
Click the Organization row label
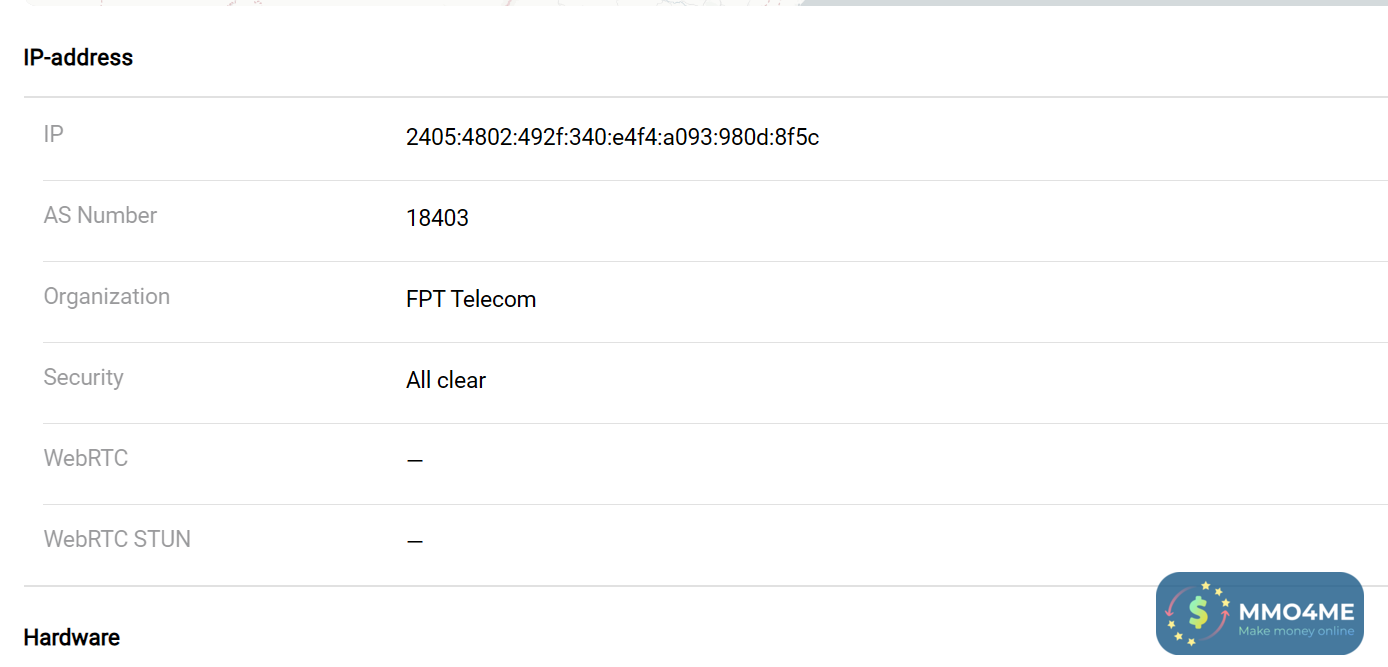(107, 296)
